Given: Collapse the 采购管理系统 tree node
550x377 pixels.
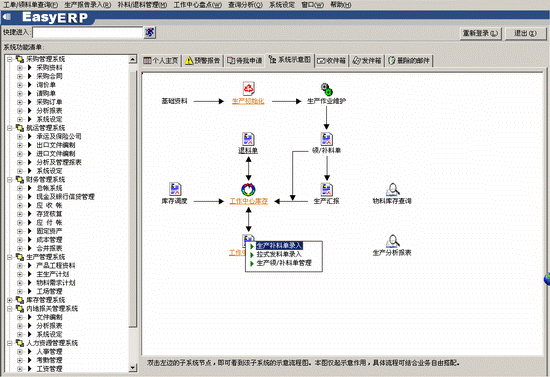Looking at the screenshot, I should tap(10, 59).
